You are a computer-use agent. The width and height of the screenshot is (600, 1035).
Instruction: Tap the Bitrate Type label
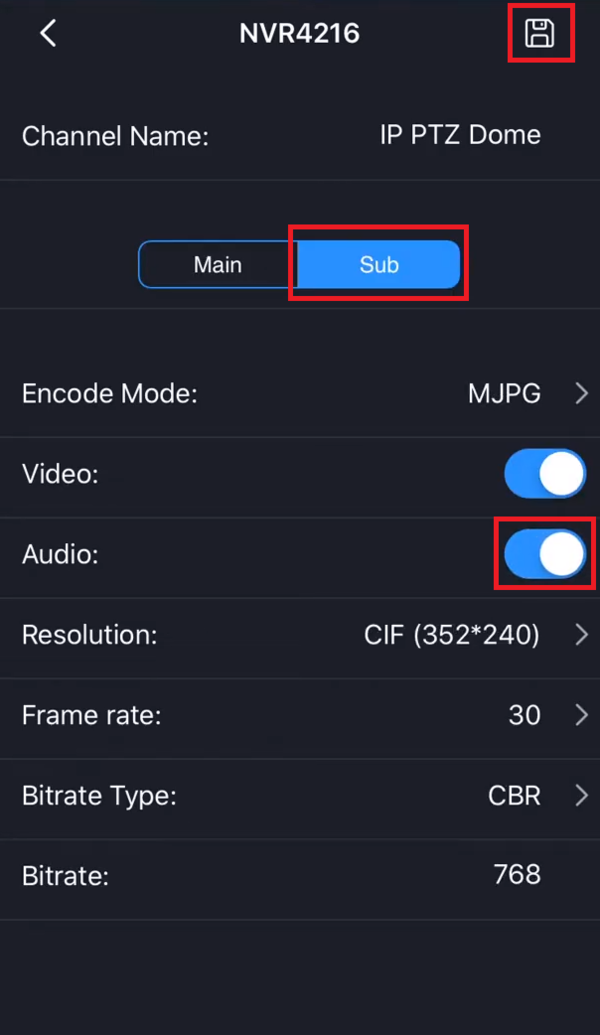99,796
